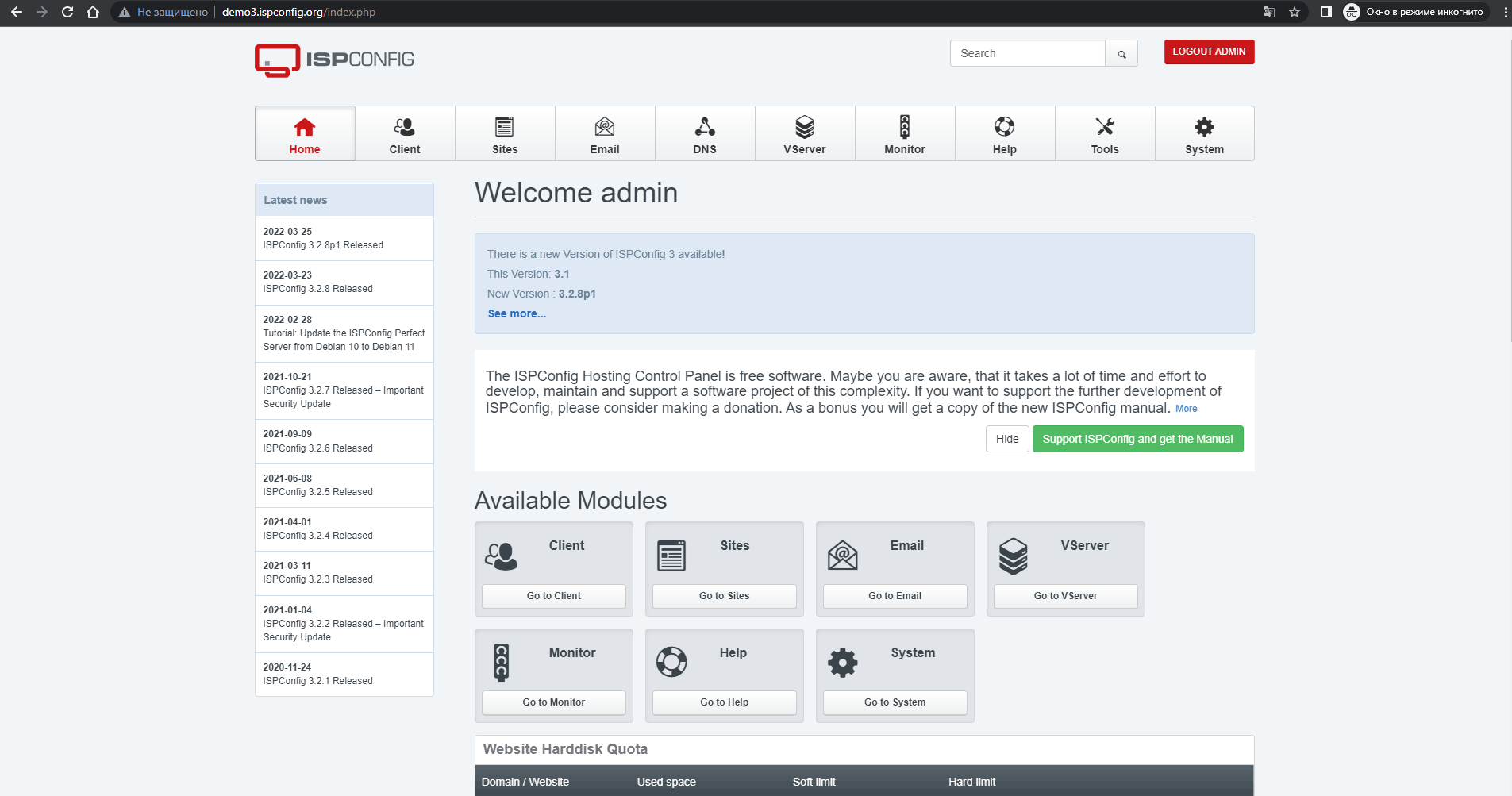Open the Home tab house icon
Viewport: 1512px width, 796px height.
pyautogui.click(x=305, y=127)
